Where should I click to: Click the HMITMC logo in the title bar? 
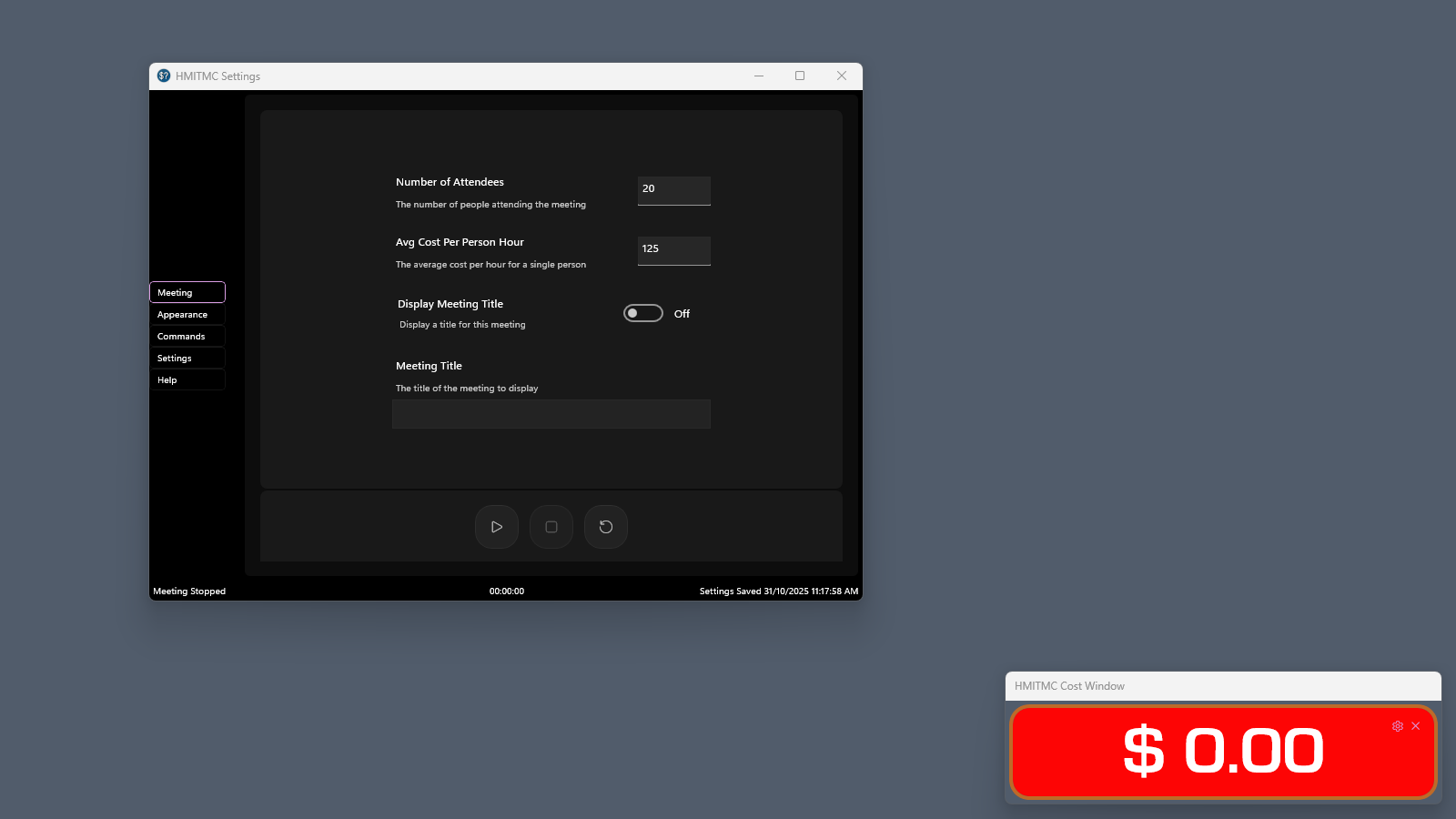click(x=164, y=76)
